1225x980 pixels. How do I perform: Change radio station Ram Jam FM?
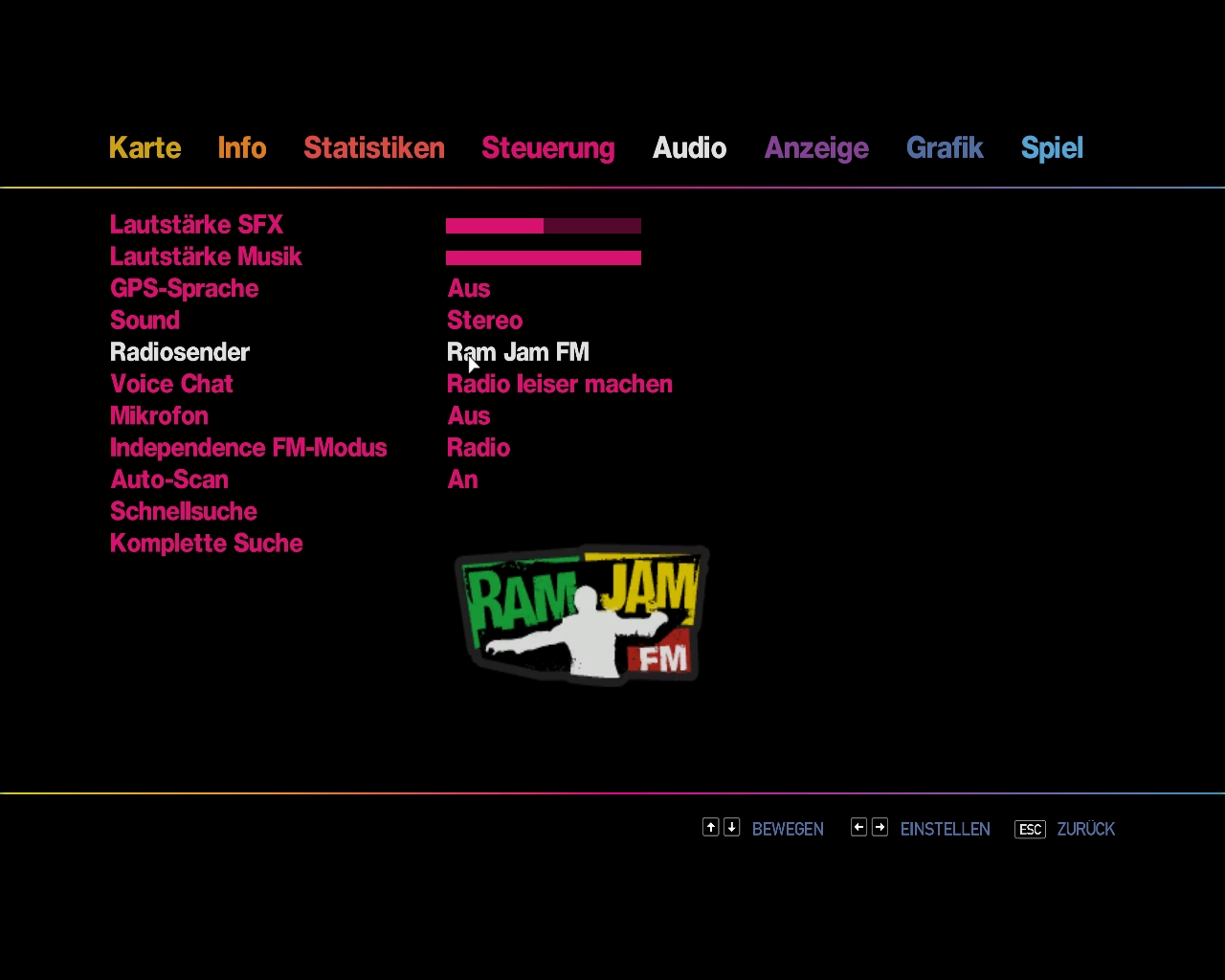pos(518,352)
